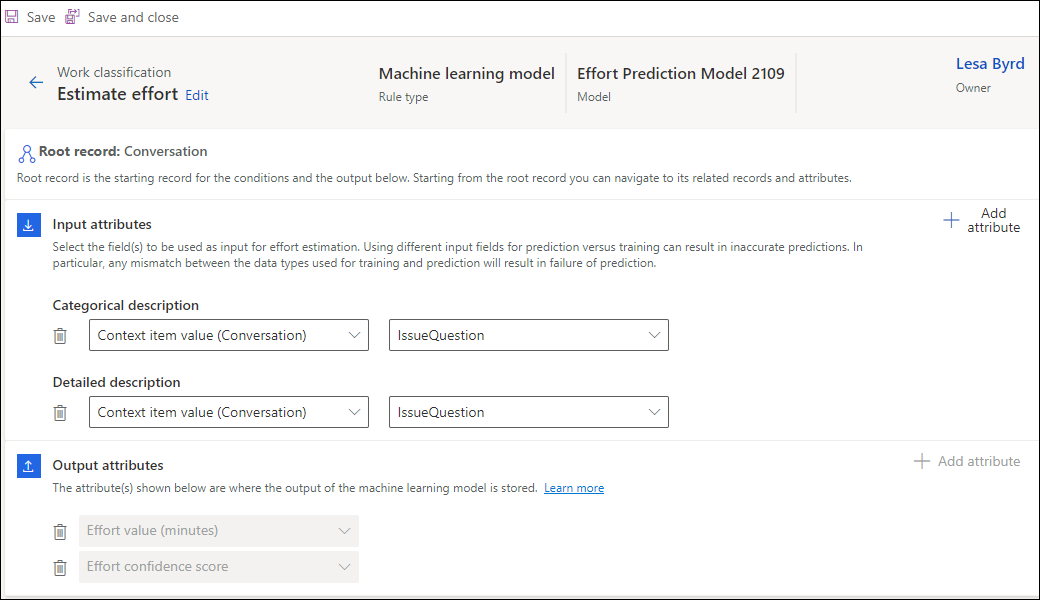This screenshot has width=1040, height=600.
Task: Click the Owner label under Lesa Byrd
Action: (x=973, y=88)
